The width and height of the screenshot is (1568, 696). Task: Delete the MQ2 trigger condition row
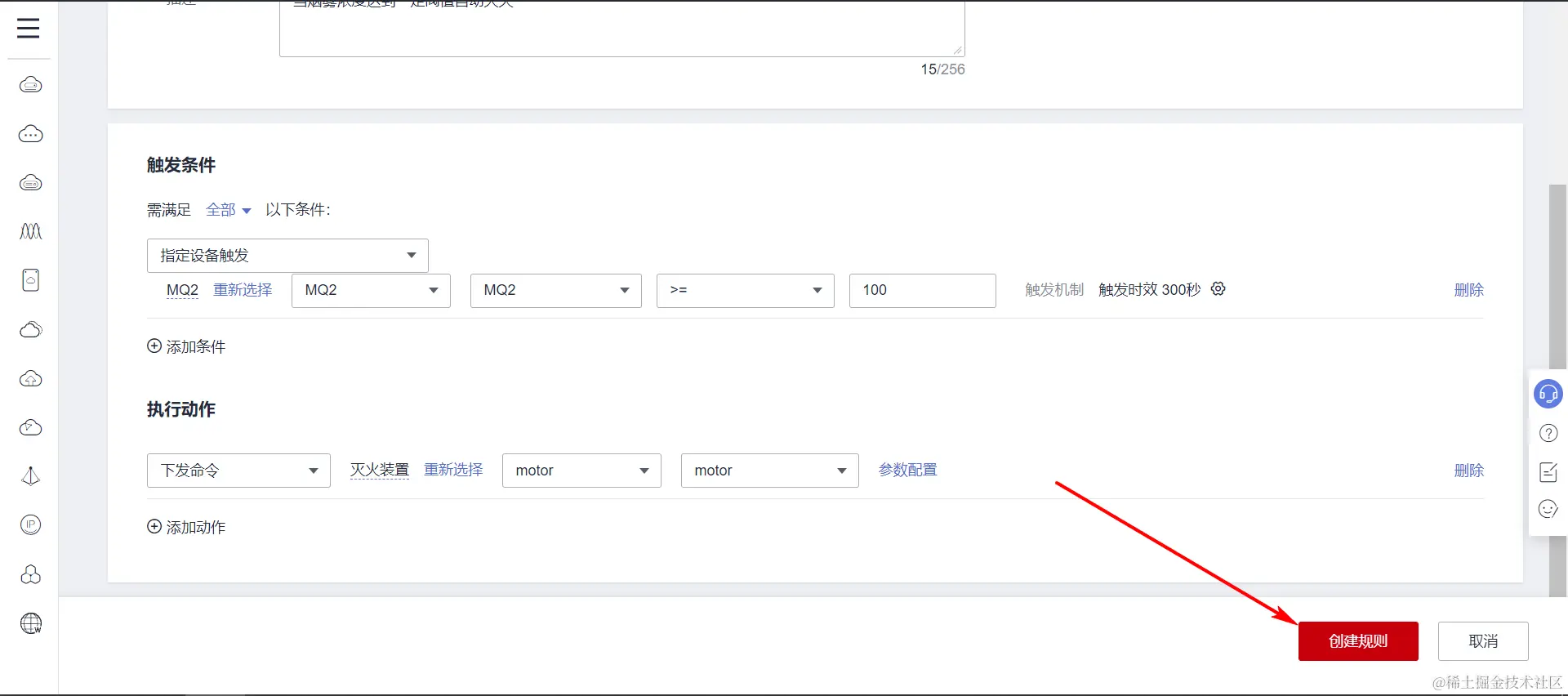1468,290
